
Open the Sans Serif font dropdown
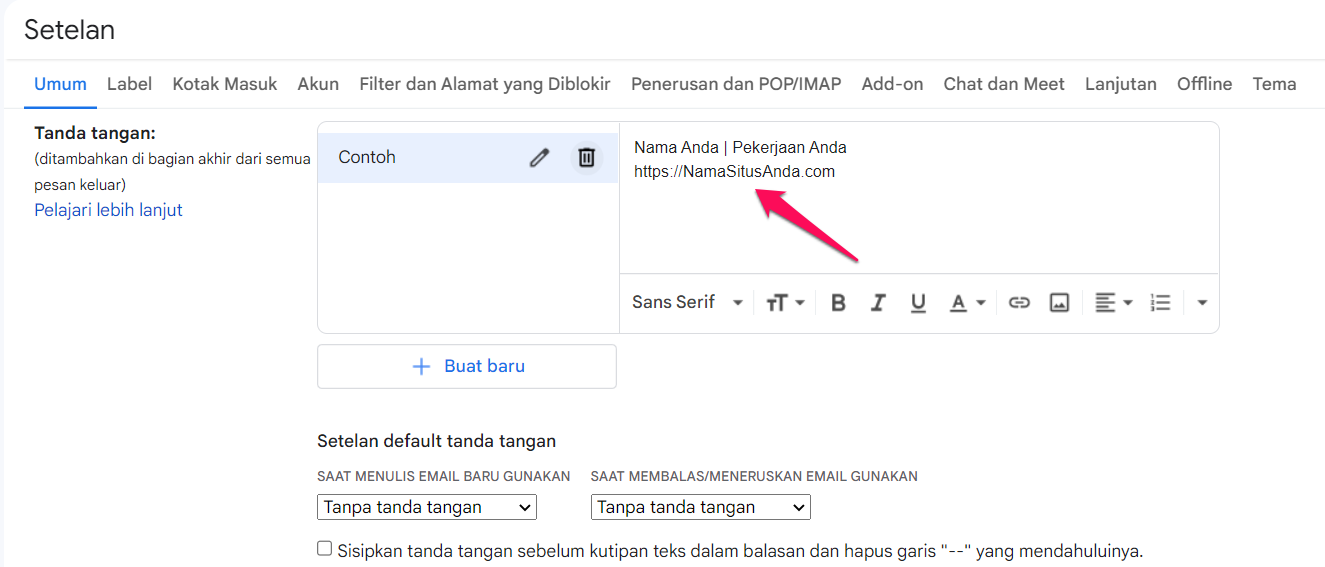[688, 302]
